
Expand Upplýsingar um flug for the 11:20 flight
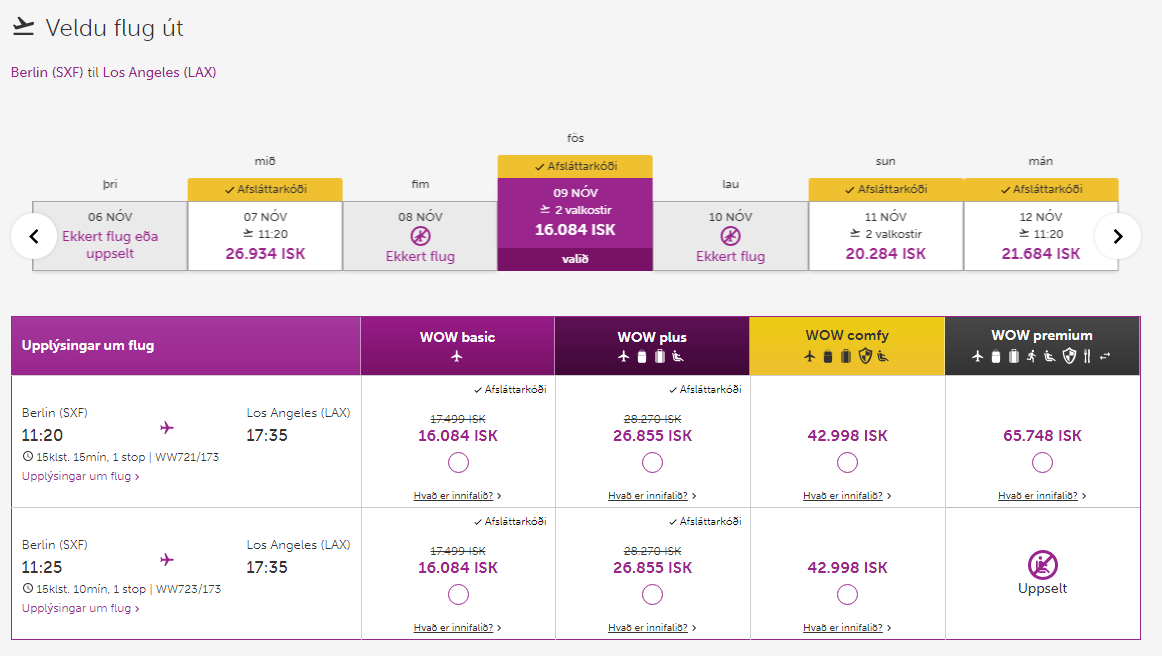pos(80,476)
